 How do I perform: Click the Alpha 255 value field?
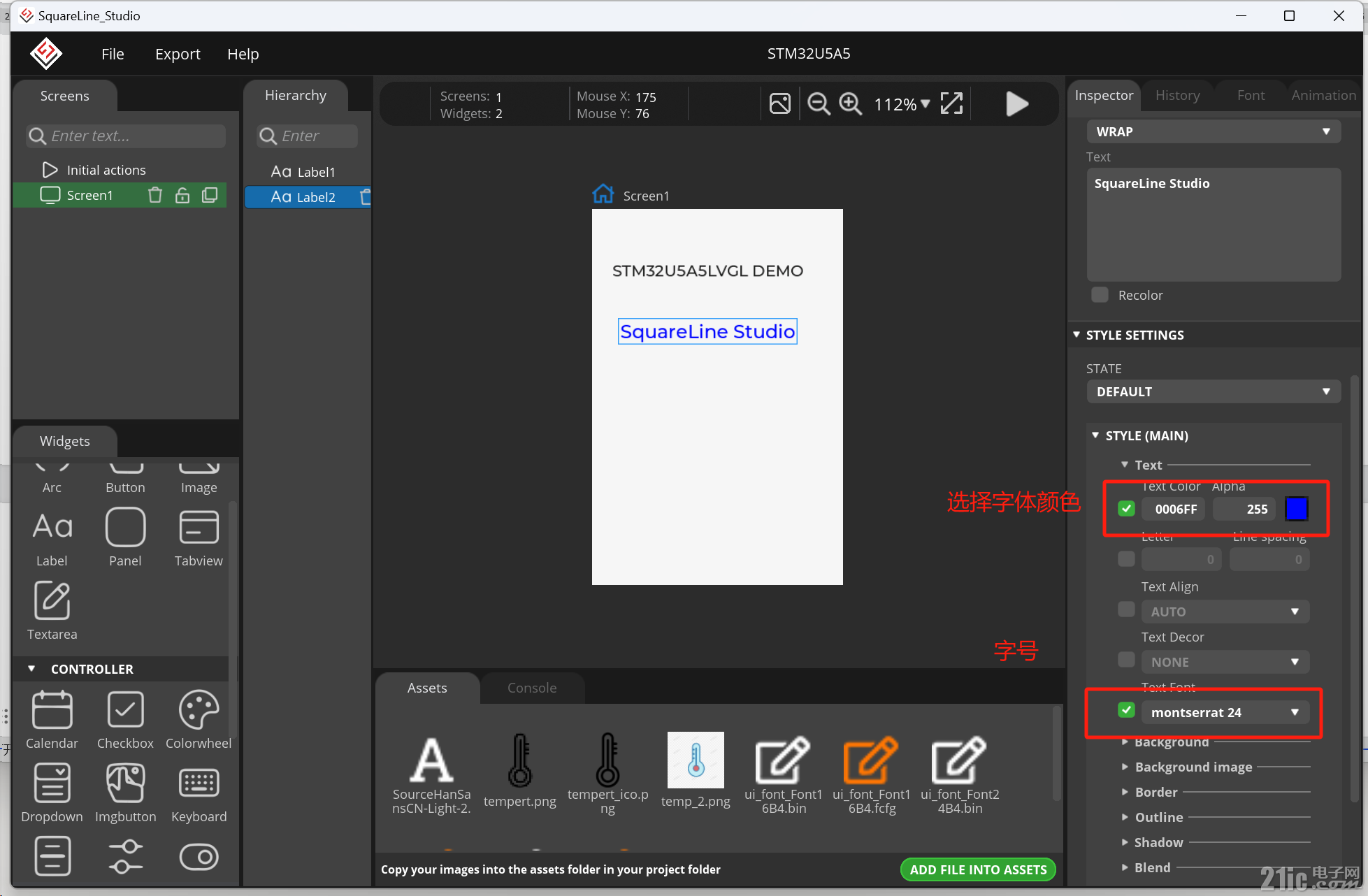1245,509
